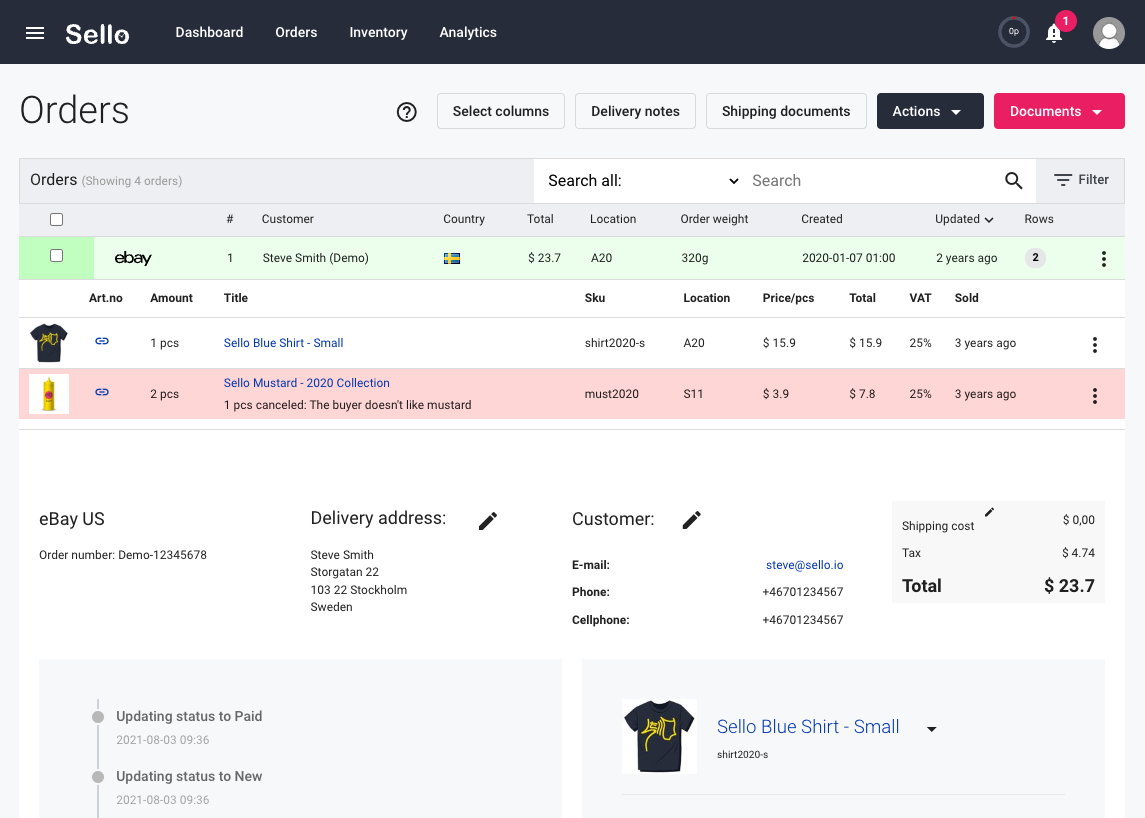Open the three-dot menu for Sello Mustard row
1145x818 pixels.
(x=1095, y=396)
